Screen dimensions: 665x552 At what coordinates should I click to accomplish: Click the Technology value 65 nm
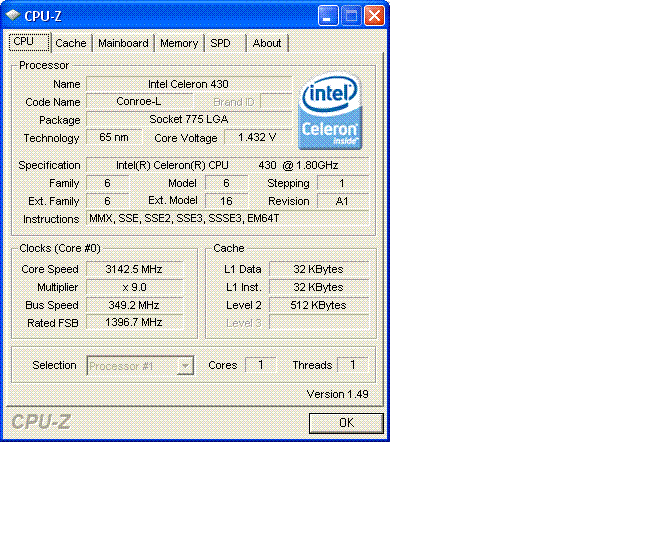pos(114,137)
